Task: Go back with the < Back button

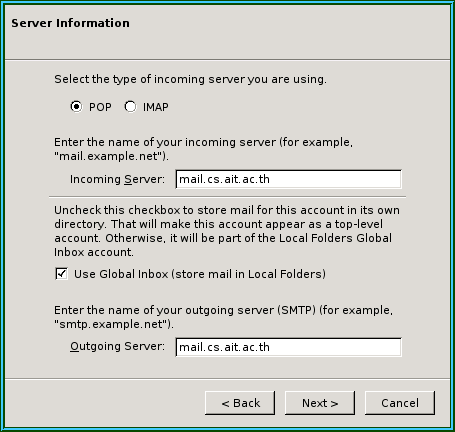Action: tap(240, 403)
